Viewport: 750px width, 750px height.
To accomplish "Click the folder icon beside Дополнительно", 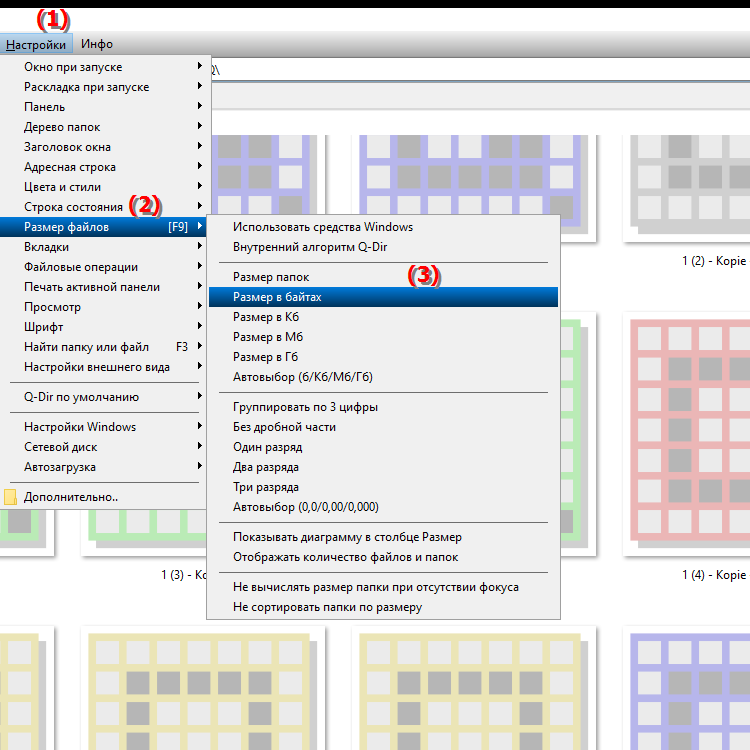I will click(x=10, y=497).
